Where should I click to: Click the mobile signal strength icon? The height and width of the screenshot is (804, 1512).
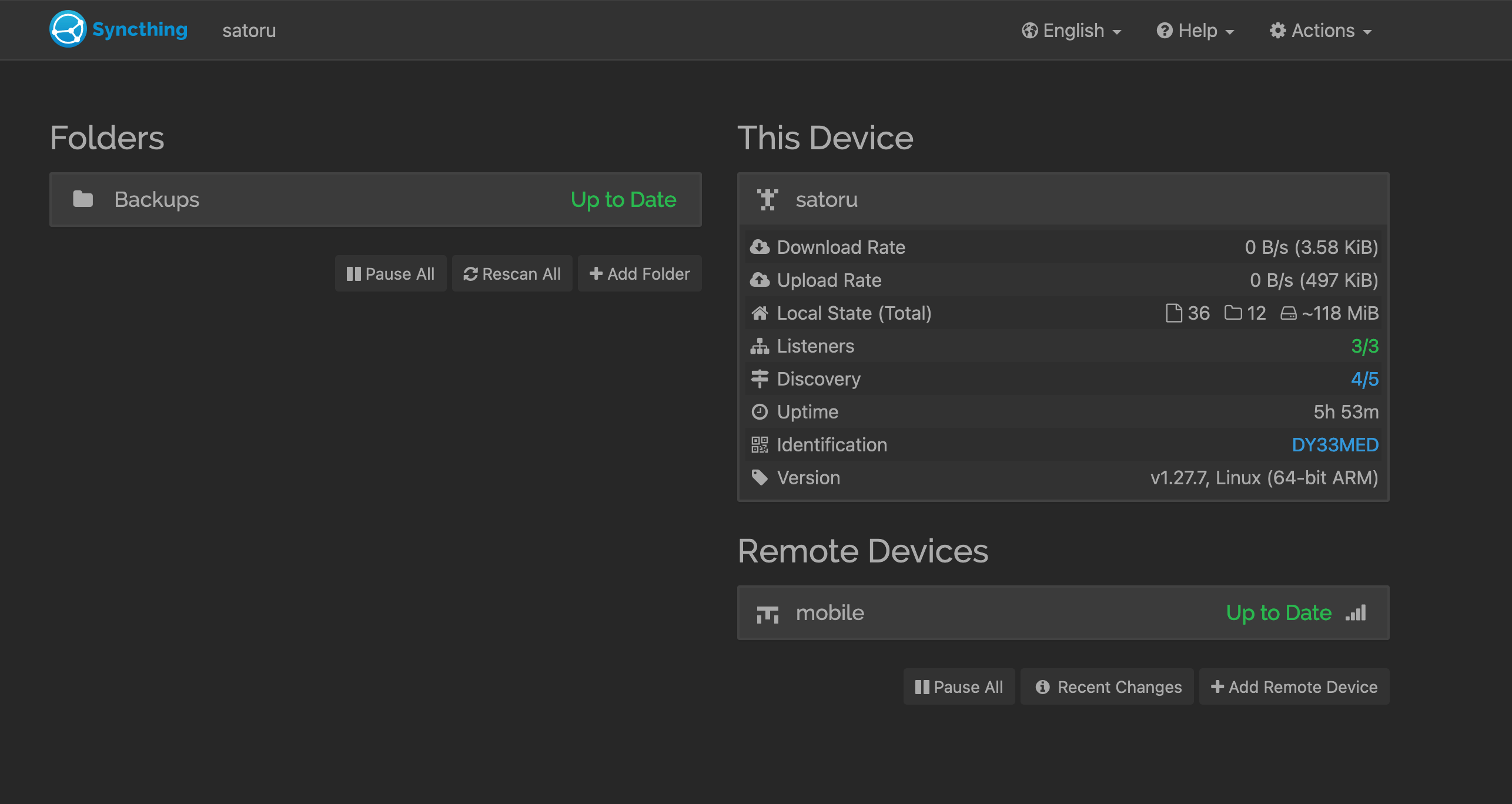(1356, 613)
